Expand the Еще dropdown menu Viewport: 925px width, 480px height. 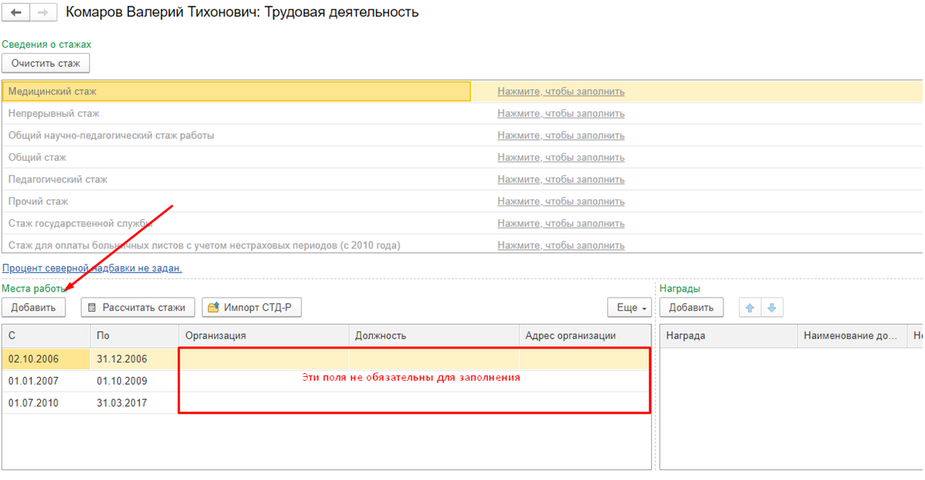click(630, 307)
